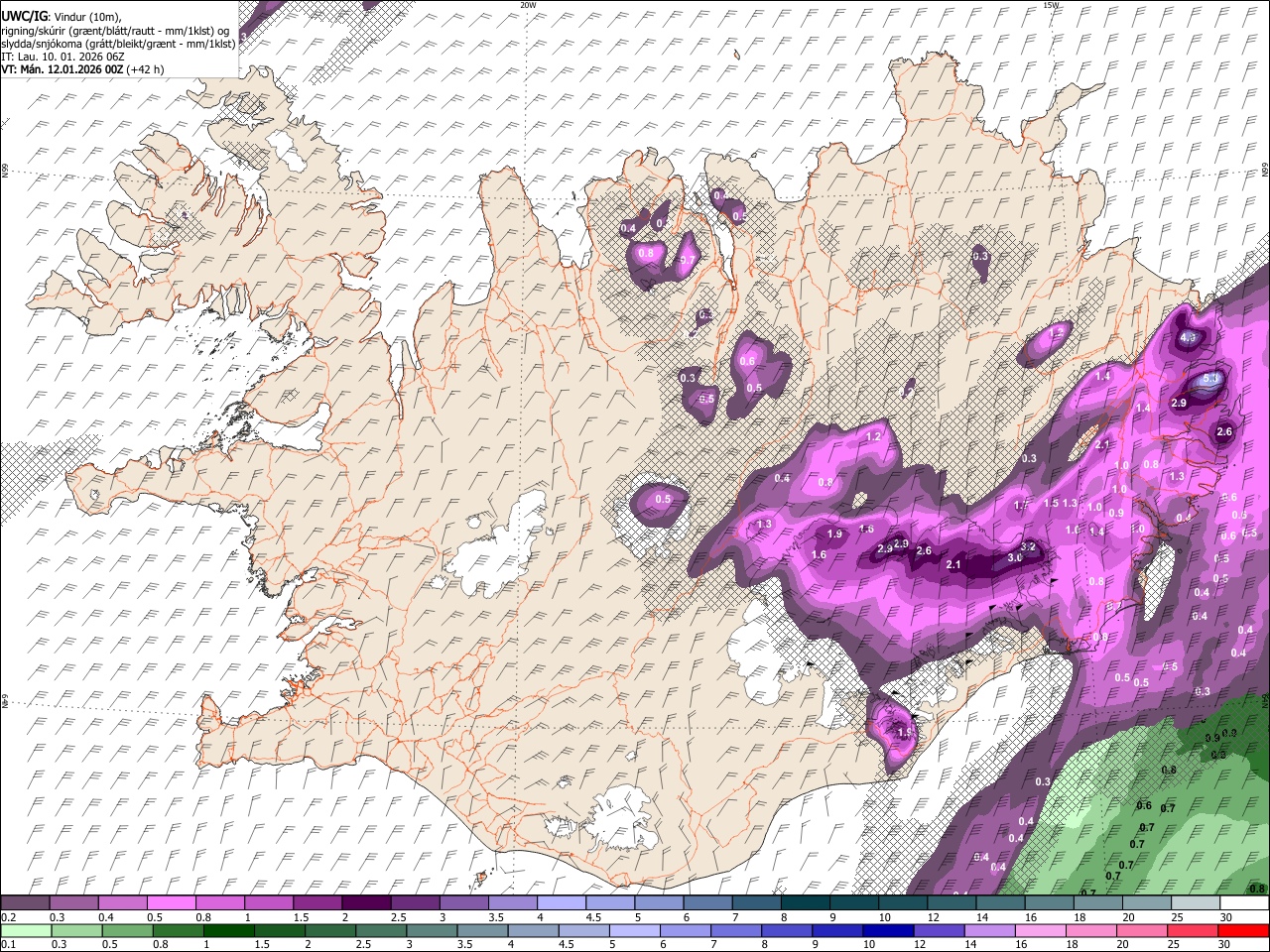
Task: Click the 4.3 snowfall value on the map
Action: tap(1188, 337)
